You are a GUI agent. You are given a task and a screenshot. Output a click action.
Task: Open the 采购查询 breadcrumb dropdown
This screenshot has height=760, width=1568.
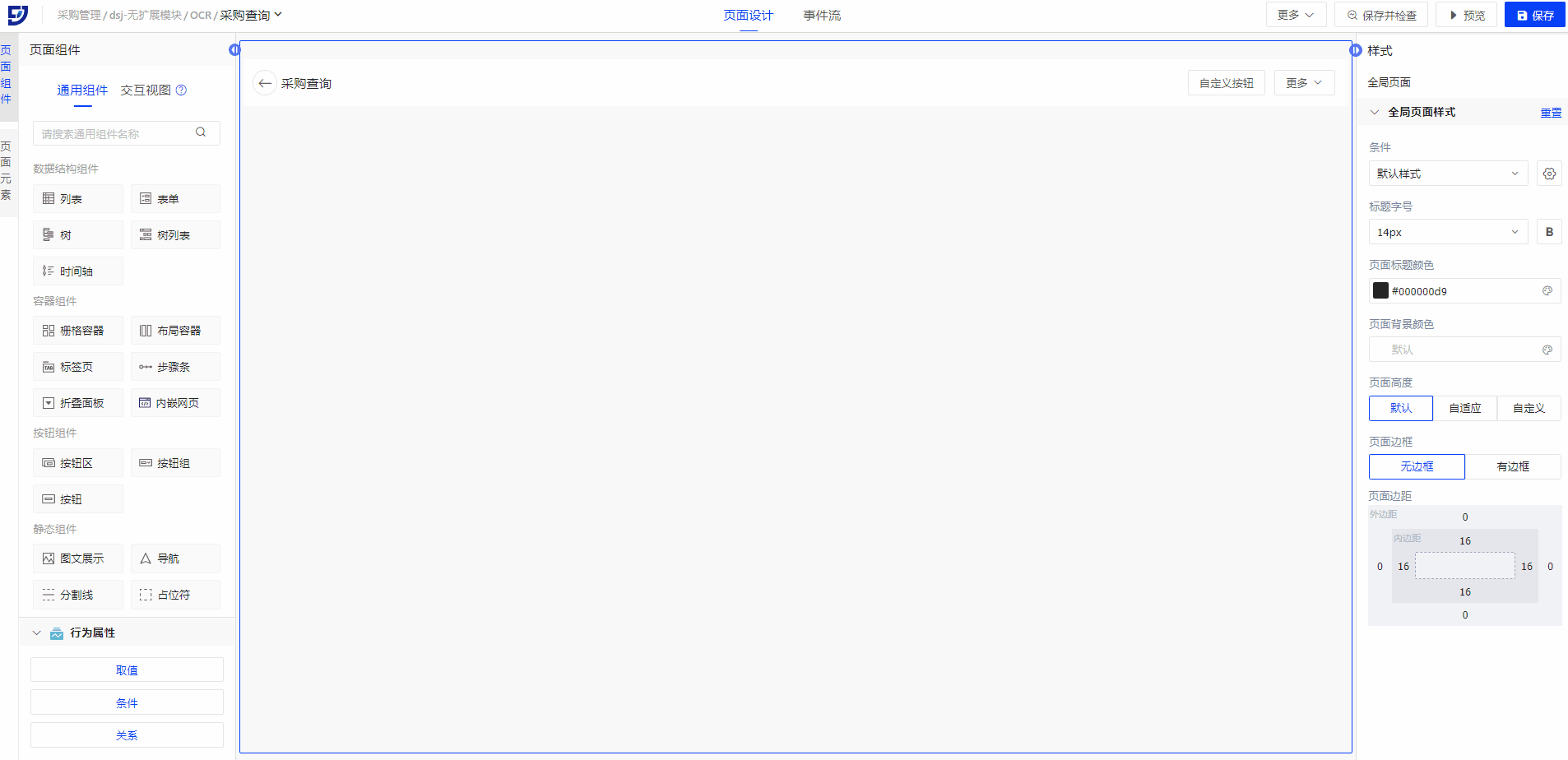point(251,15)
